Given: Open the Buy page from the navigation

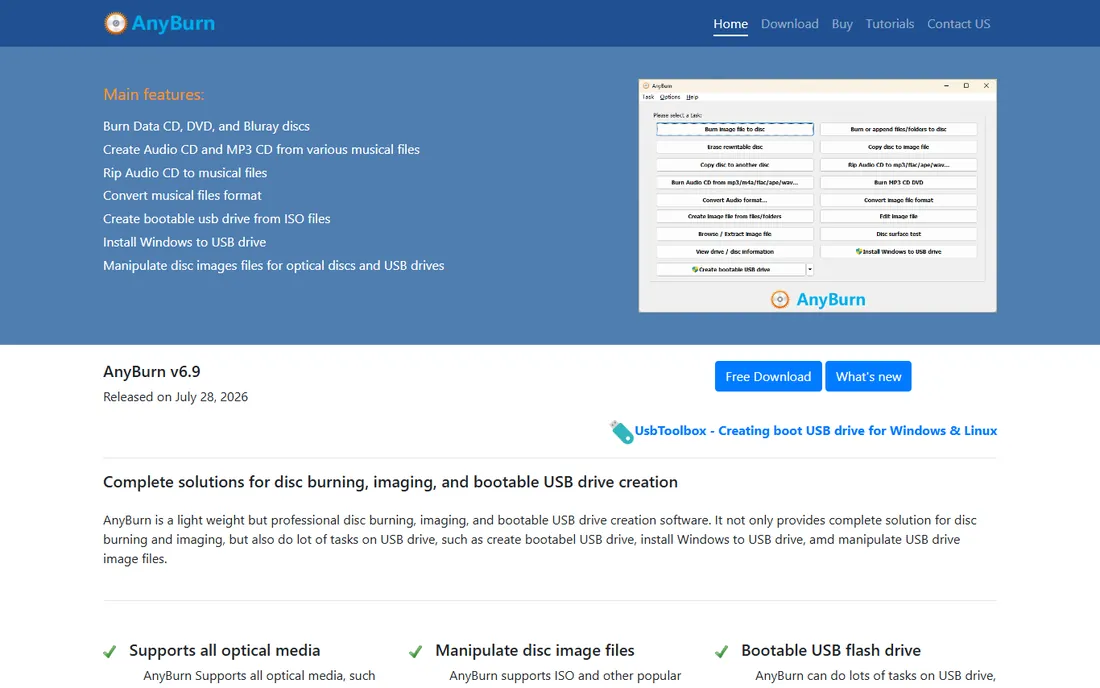Looking at the screenshot, I should pyautogui.click(x=842, y=24).
